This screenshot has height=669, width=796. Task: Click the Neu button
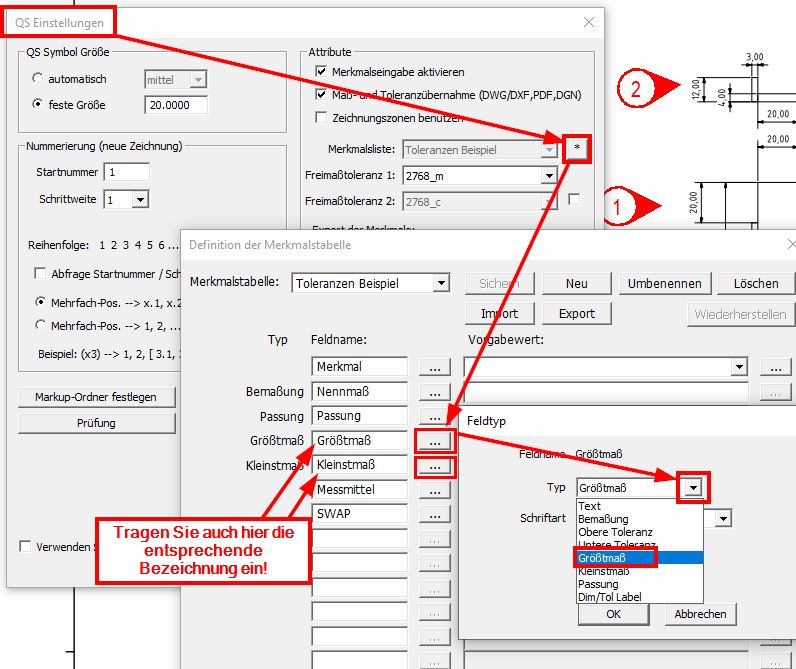[577, 283]
